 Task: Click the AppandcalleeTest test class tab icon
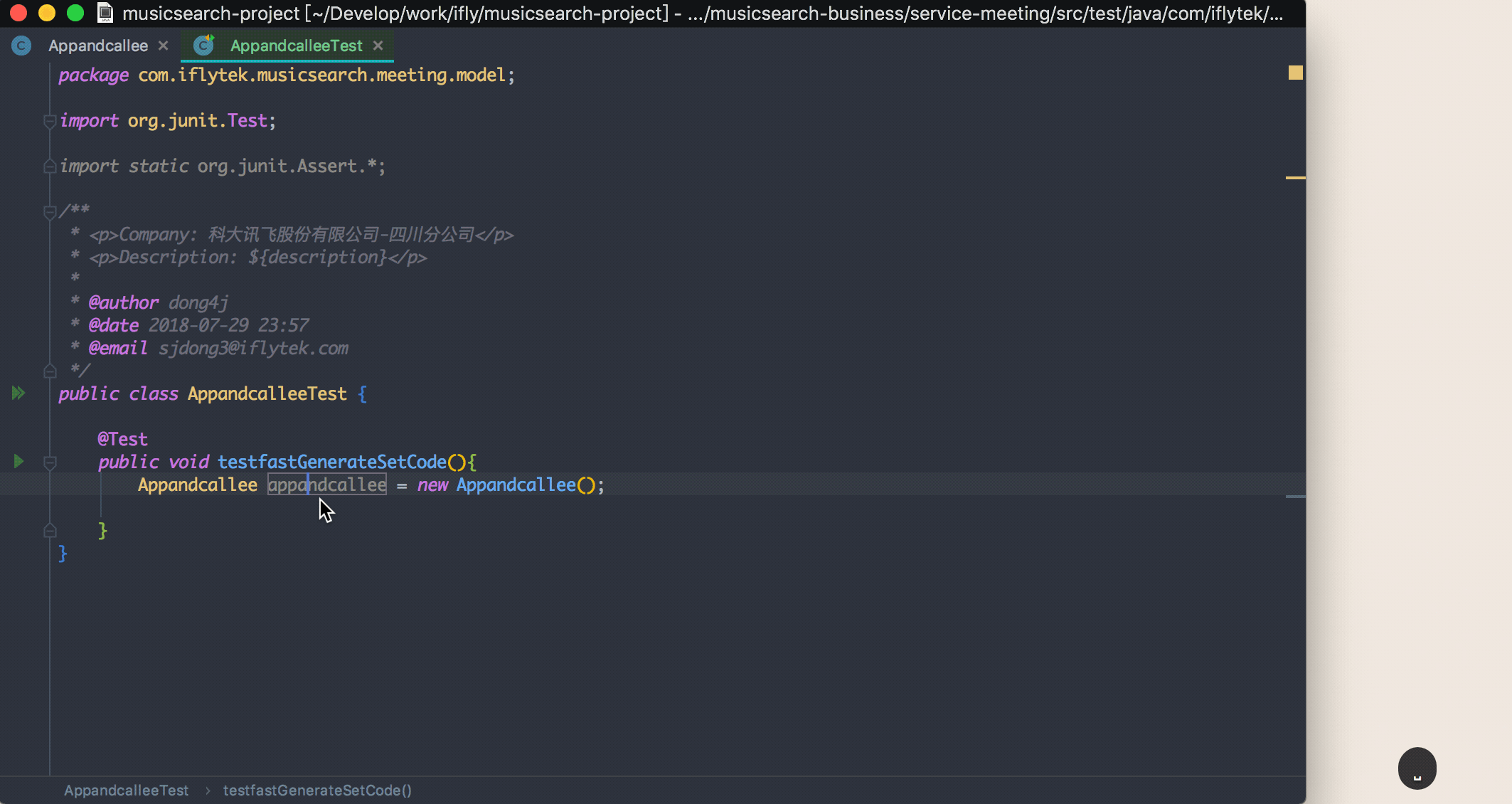pyautogui.click(x=204, y=46)
